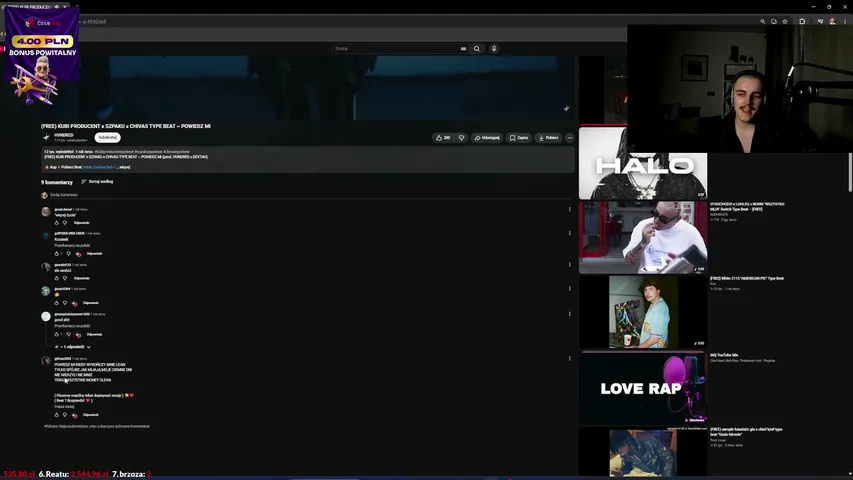Viewport: 853px width, 480px height.
Task: Dislike the emoji-only comment
Action: click(x=65, y=303)
